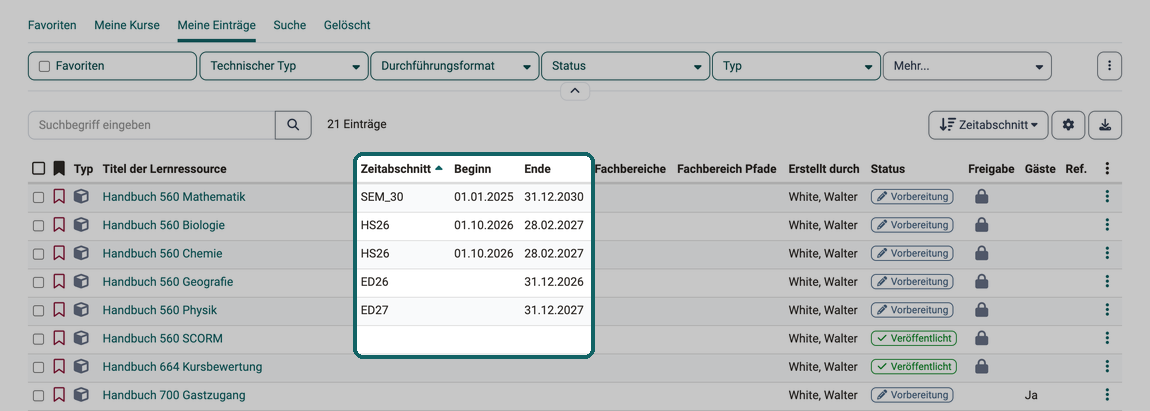This screenshot has width=1150, height=411.
Task: Open Handbuch 560 Mathematik link
Action: pyautogui.click(x=174, y=197)
